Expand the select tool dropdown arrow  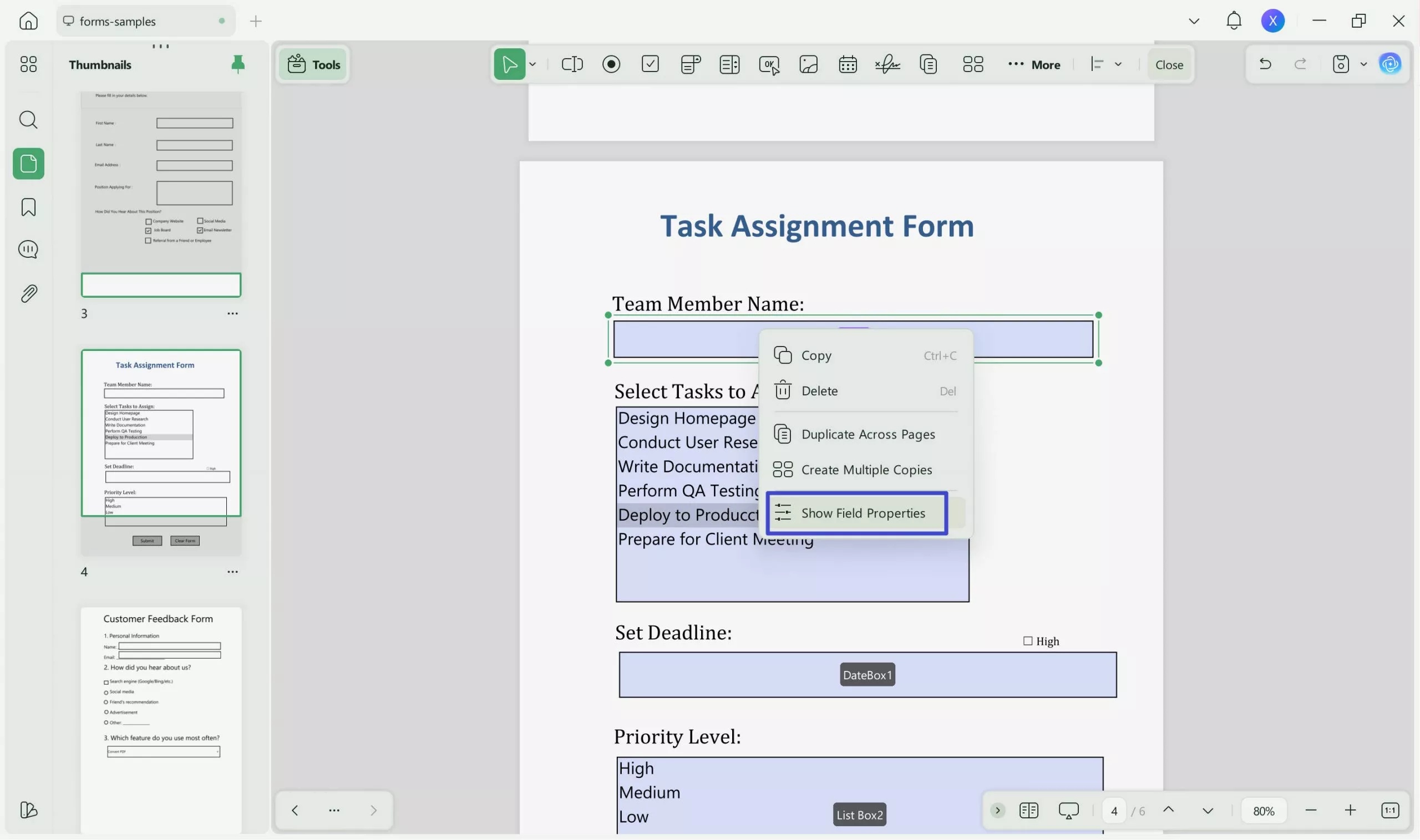(x=533, y=64)
